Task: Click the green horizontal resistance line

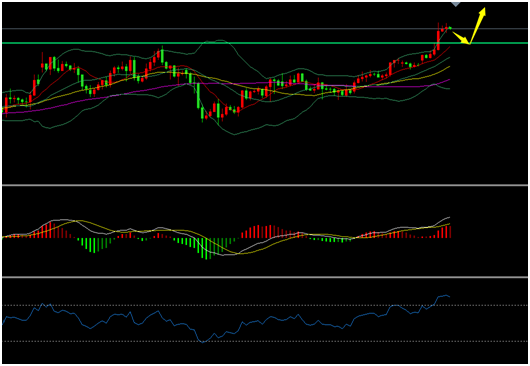Action: [x=265, y=43]
